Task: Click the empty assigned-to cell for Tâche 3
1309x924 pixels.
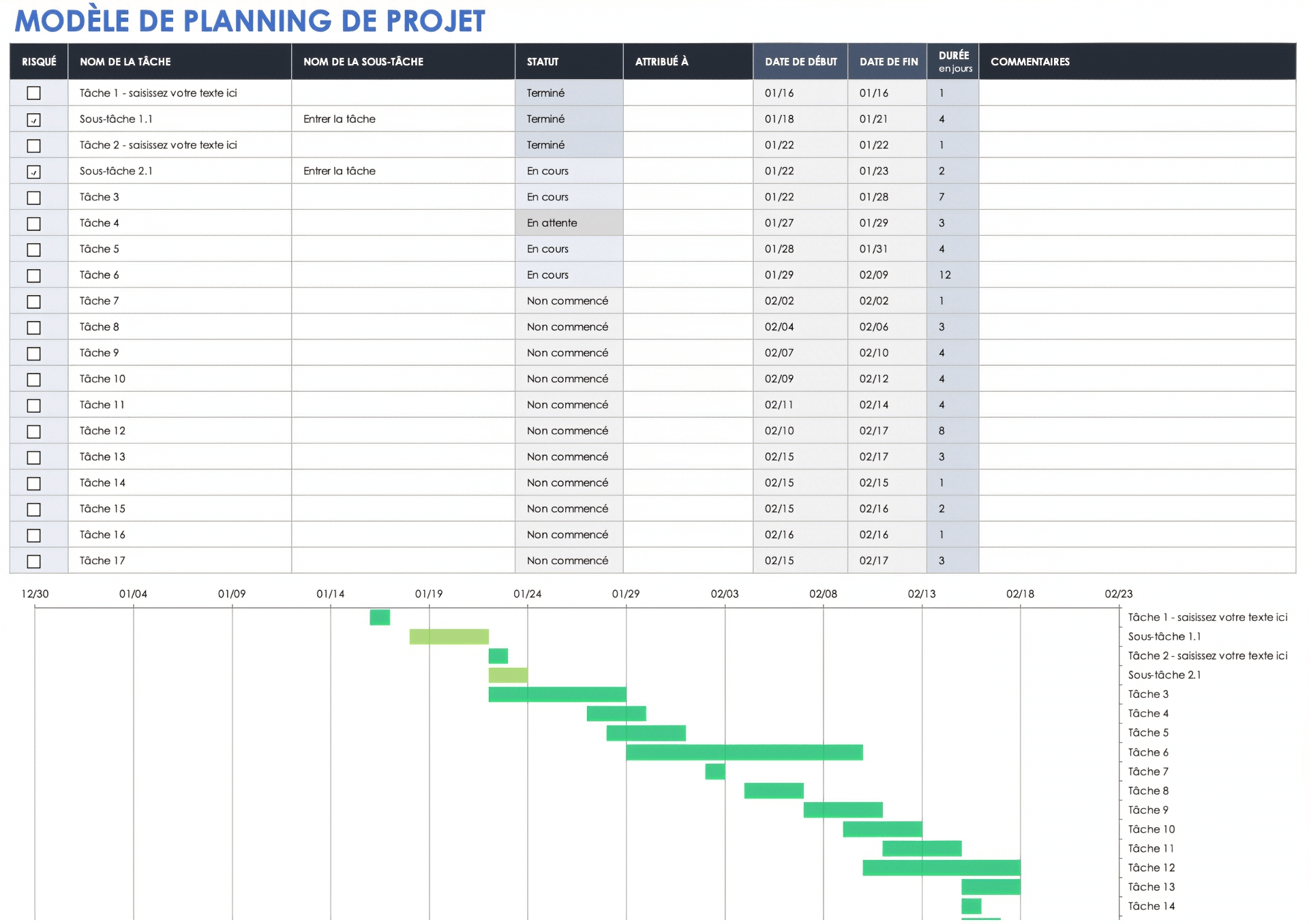Action: [x=688, y=197]
